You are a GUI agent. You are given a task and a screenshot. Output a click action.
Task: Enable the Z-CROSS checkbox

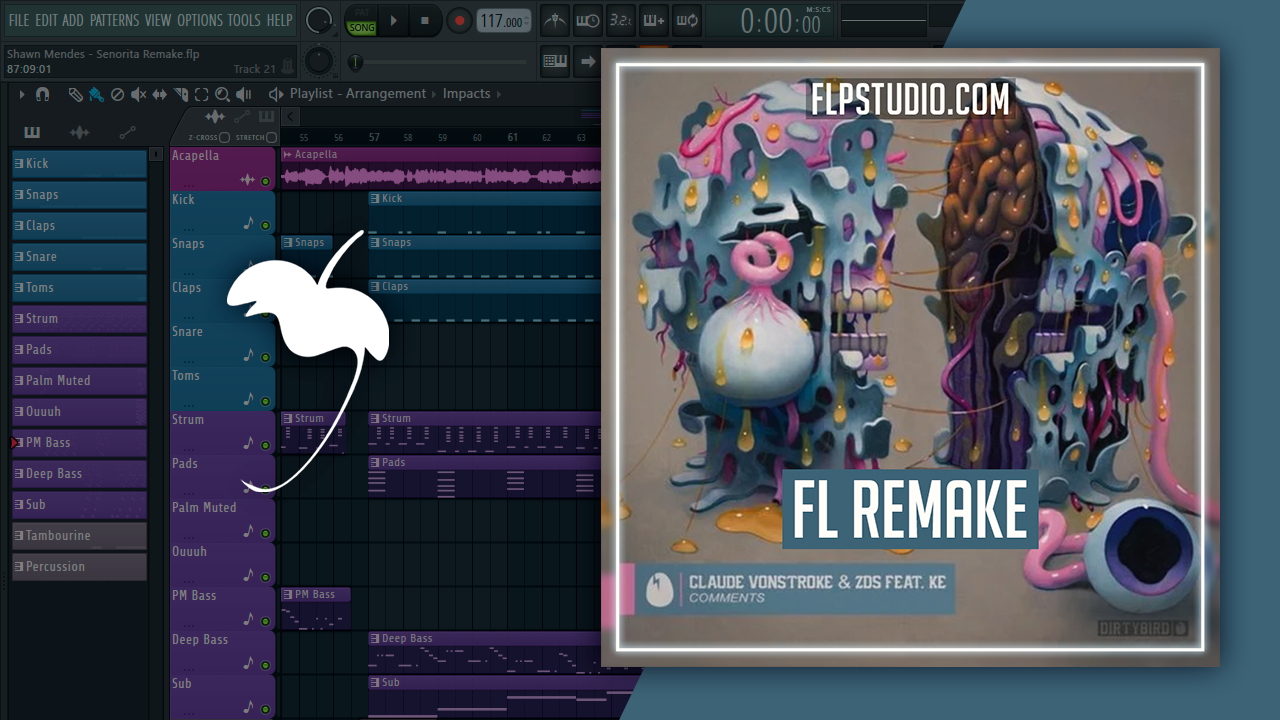tap(225, 138)
